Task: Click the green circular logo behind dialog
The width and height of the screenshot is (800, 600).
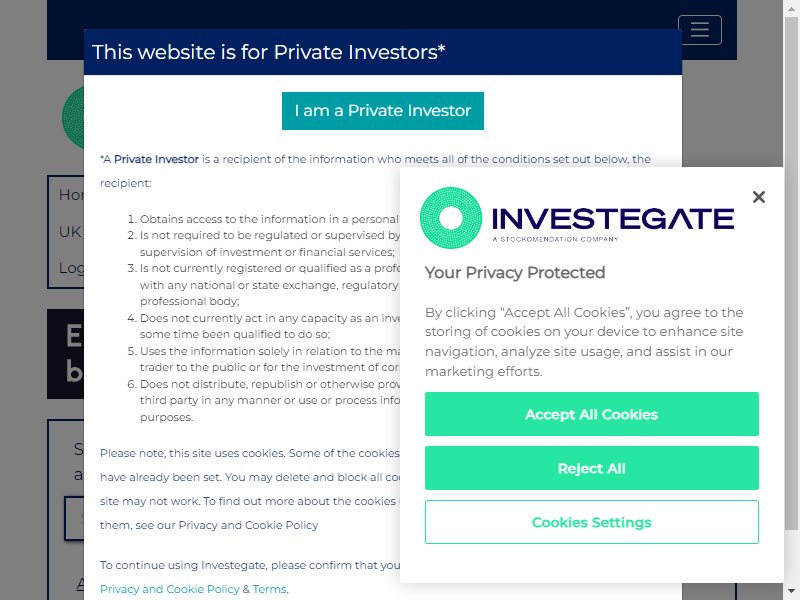Action: (x=73, y=117)
